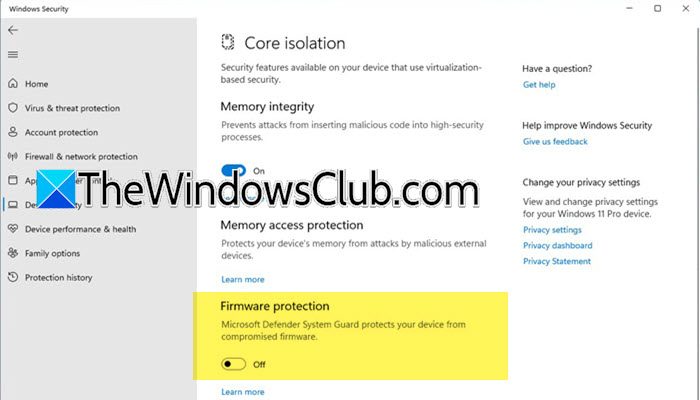The width and height of the screenshot is (700, 400).
Task: Turn off the Memory integrity toggle
Action: 233,171
